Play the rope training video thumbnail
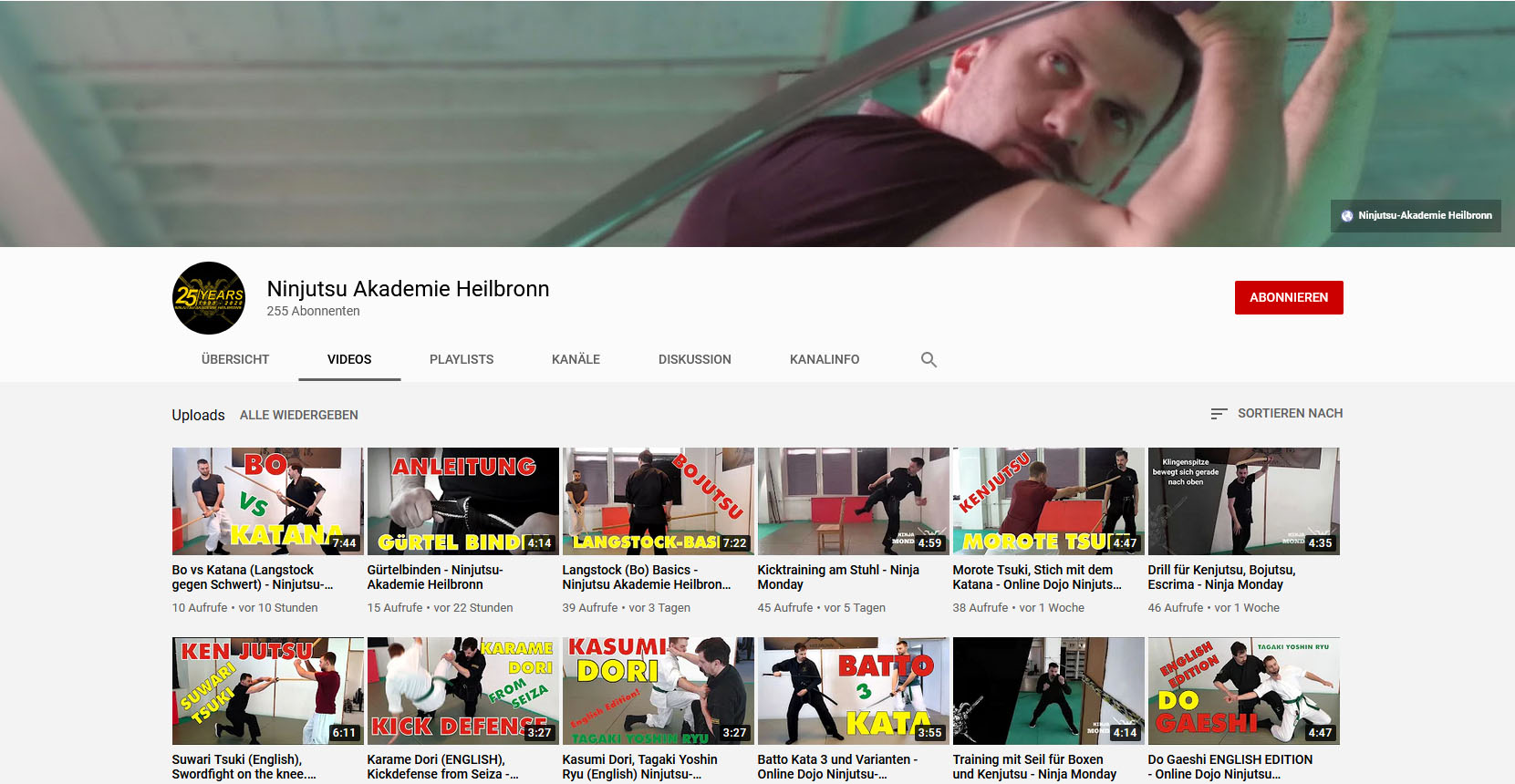This screenshot has height=784, width=1515. (1049, 691)
